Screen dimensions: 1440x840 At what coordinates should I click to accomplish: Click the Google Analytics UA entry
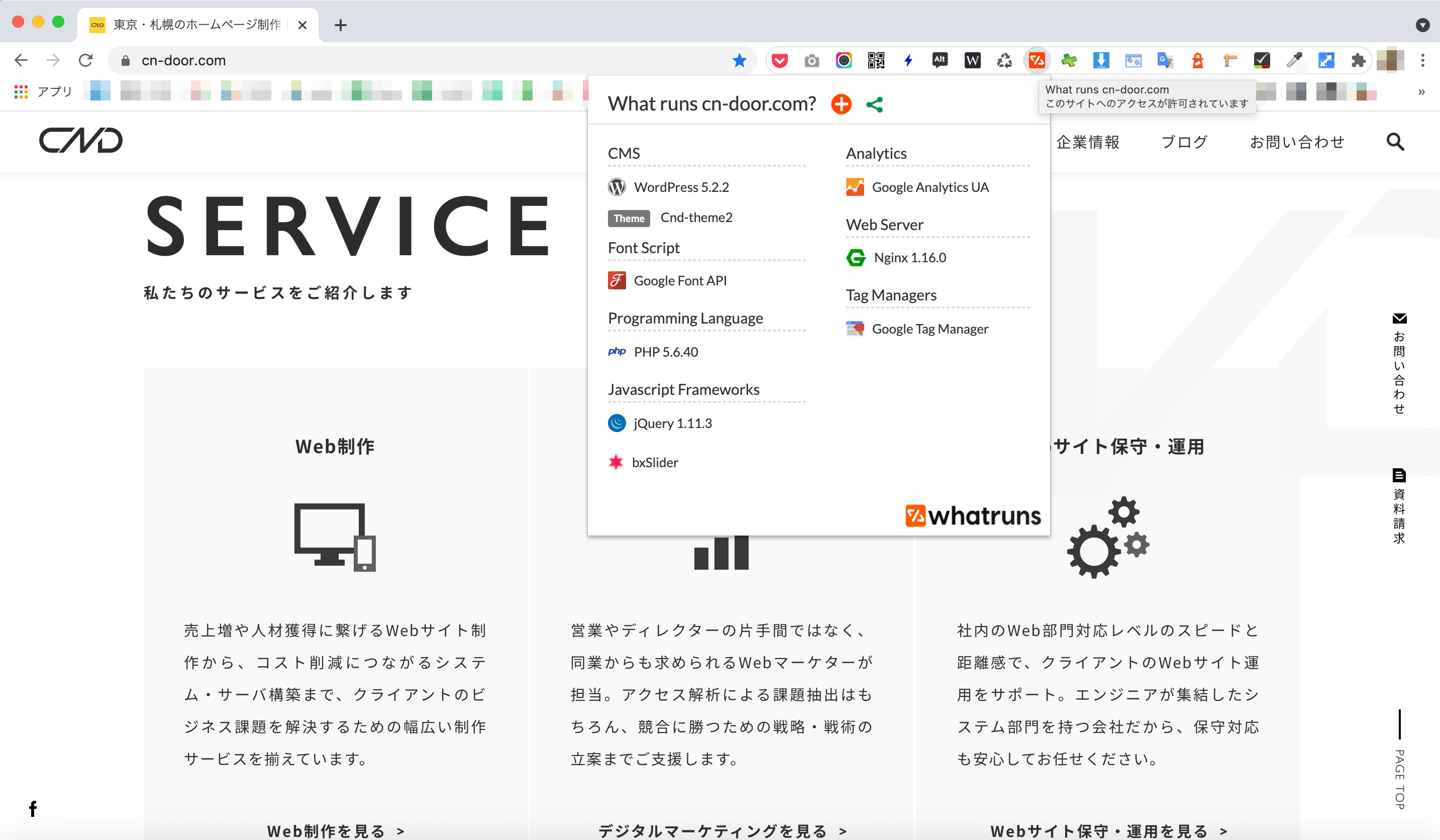(917, 187)
